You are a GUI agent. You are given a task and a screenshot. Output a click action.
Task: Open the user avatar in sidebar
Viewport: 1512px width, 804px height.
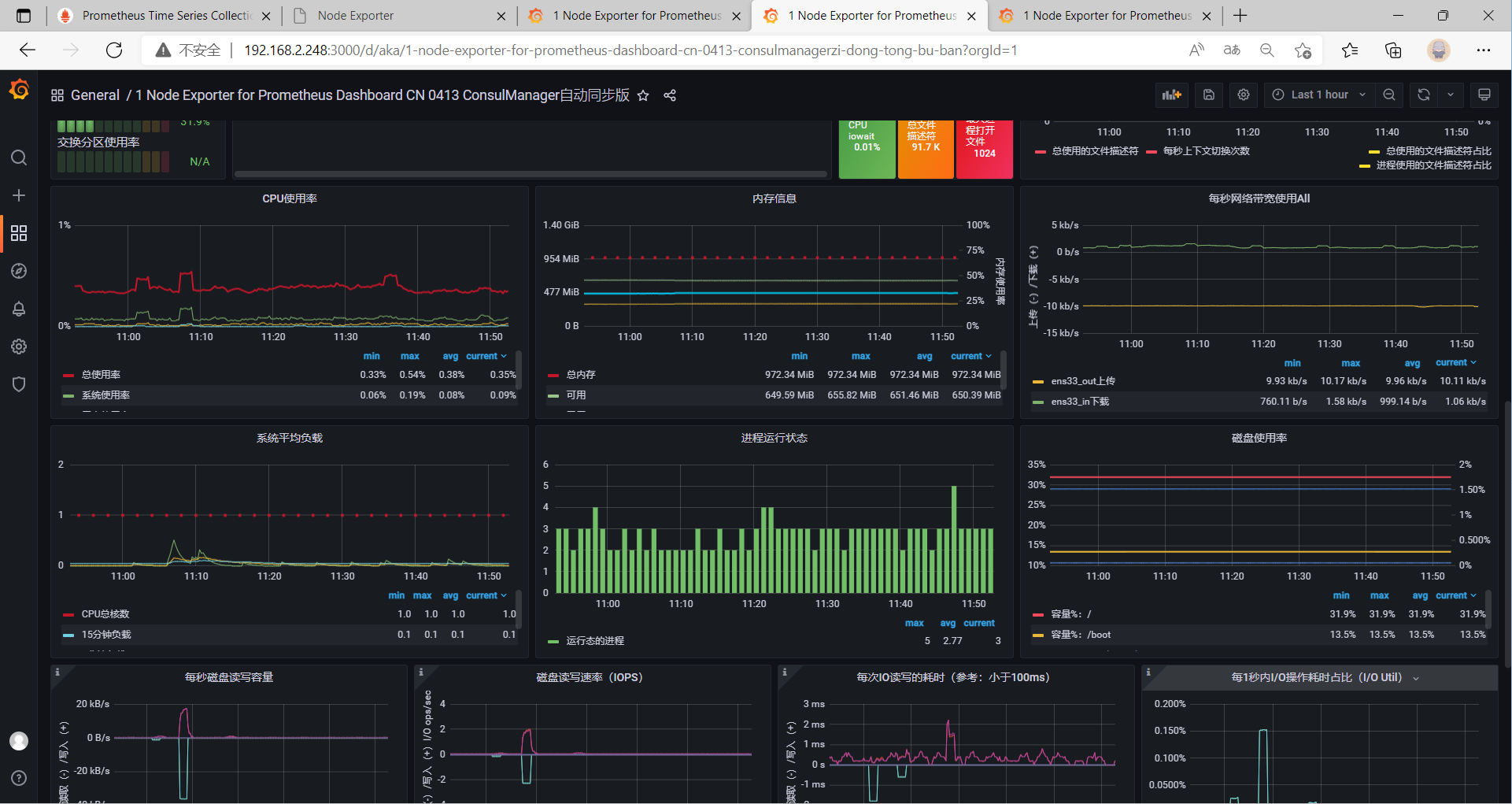pyautogui.click(x=19, y=741)
